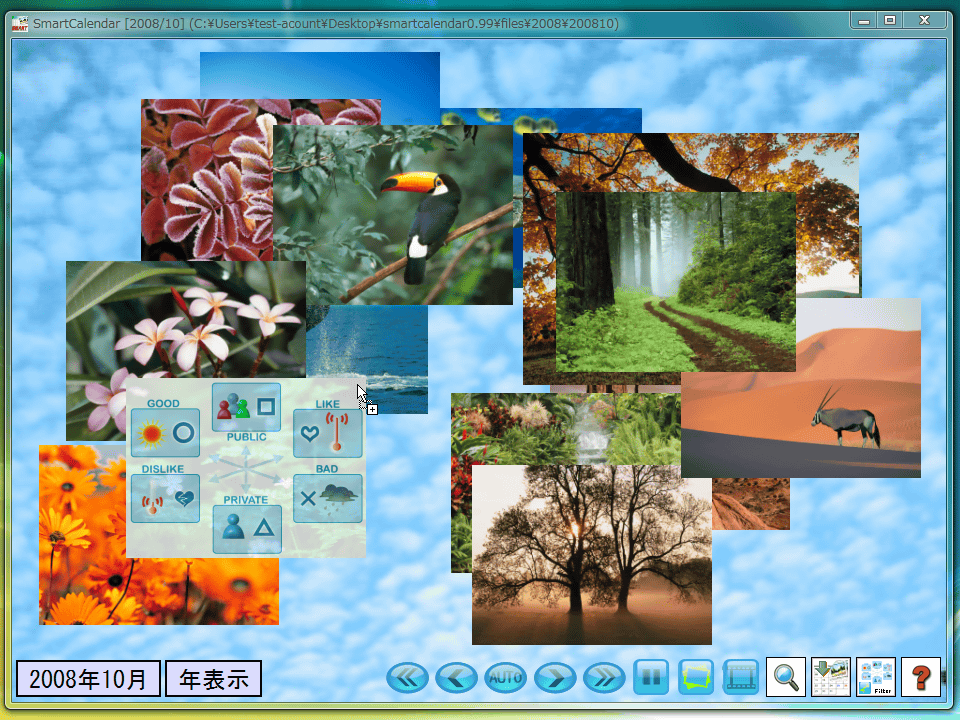This screenshot has width=960, height=720.
Task: Tag photo as LIKE with heart icon
Action: [328, 433]
